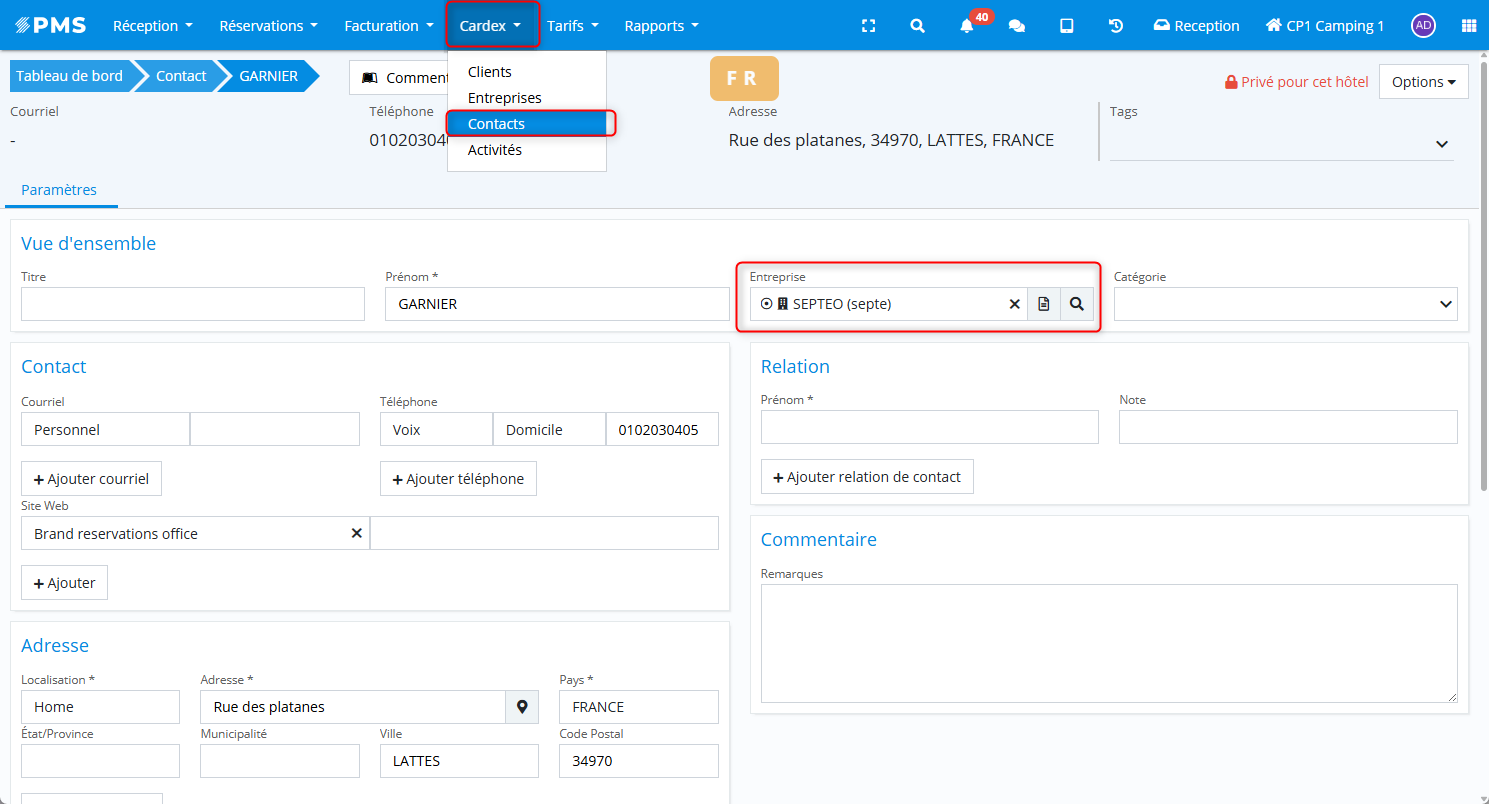Click the fullscreen icon in top bar
This screenshot has height=804, width=1489.
pyautogui.click(x=868, y=26)
